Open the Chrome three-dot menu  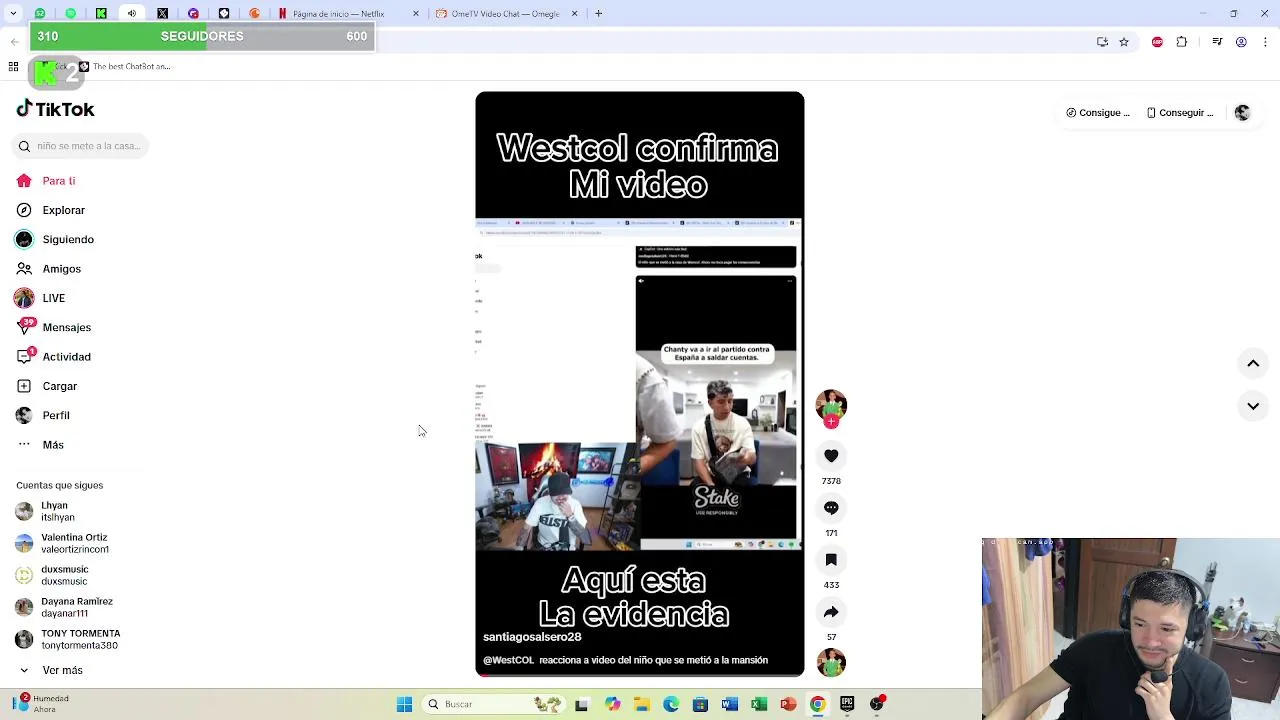point(1265,42)
